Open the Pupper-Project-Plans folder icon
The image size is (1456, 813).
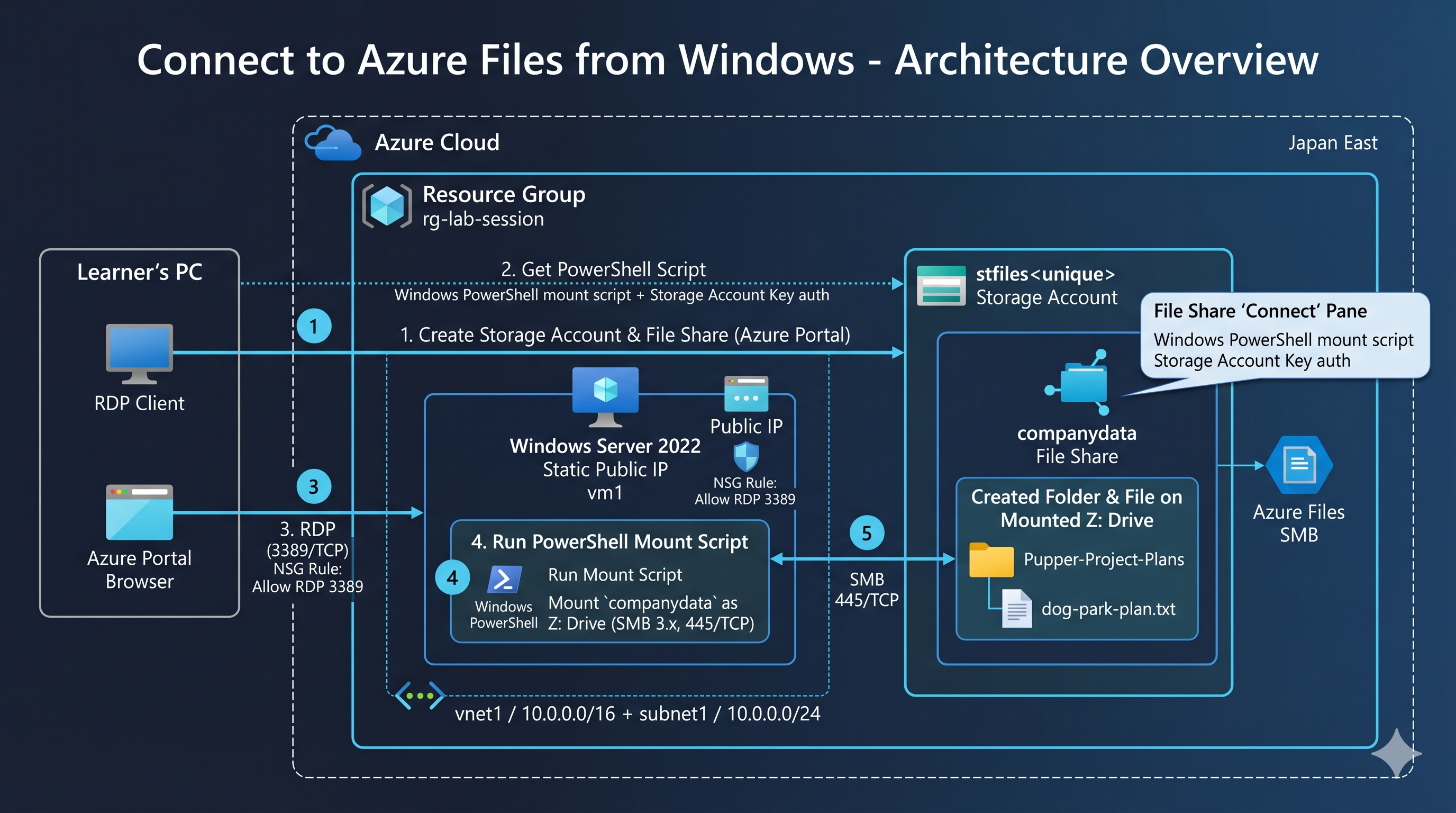[x=991, y=559]
